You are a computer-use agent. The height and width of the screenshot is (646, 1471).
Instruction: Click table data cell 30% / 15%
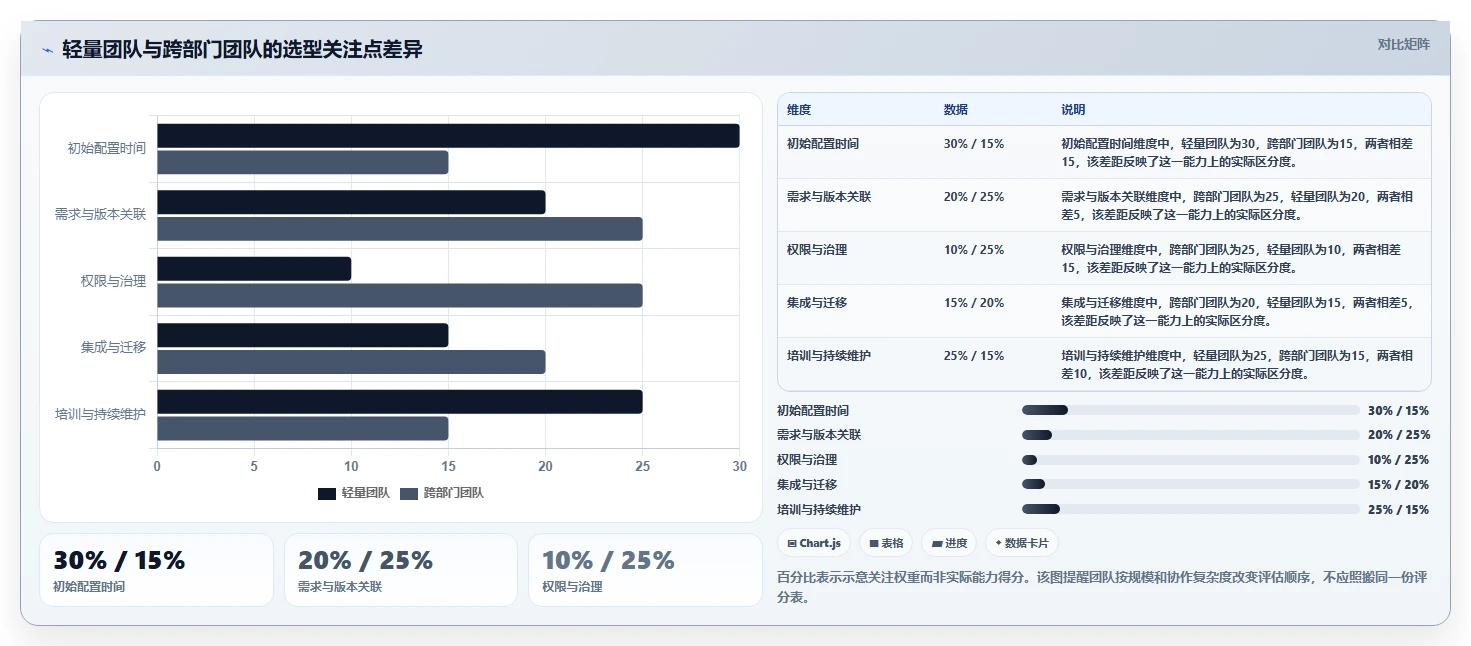pos(974,144)
